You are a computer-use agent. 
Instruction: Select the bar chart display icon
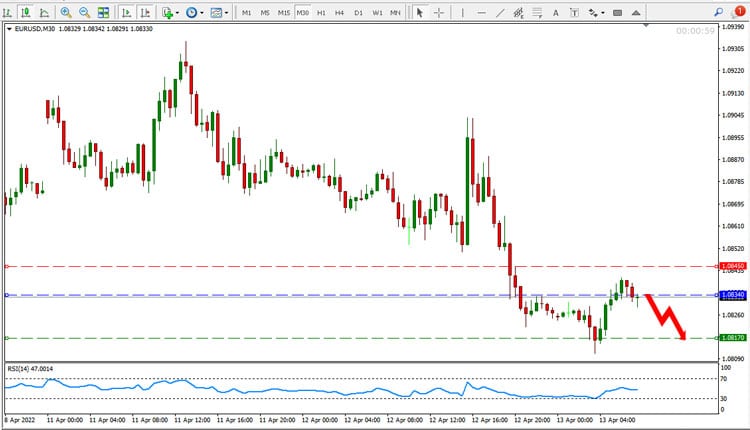[7, 12]
